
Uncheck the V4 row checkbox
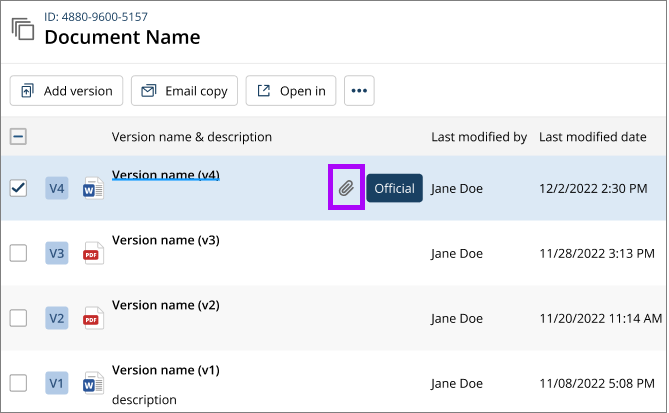19,188
